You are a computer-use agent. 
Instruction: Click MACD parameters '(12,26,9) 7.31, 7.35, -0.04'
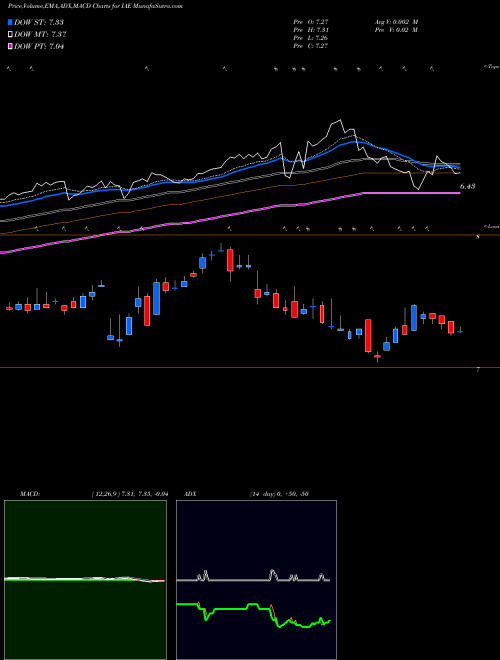[x=129, y=494]
